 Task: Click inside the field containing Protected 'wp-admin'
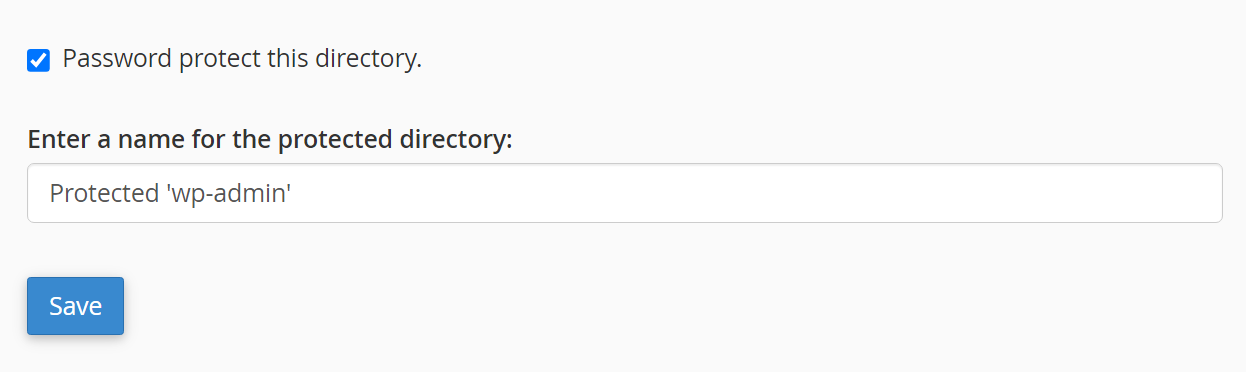tap(624, 193)
